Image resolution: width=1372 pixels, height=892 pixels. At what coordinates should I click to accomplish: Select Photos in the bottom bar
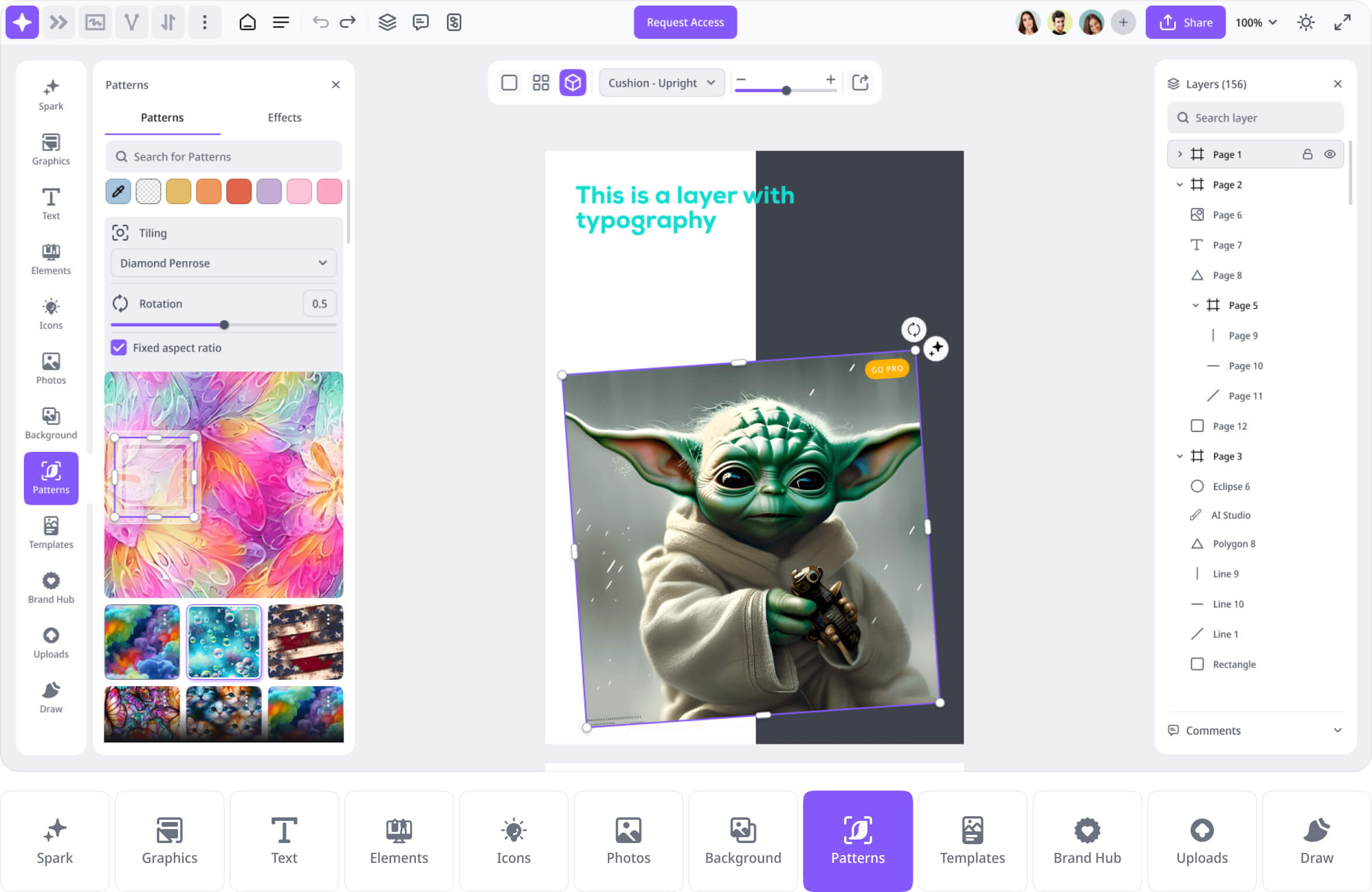(628, 841)
